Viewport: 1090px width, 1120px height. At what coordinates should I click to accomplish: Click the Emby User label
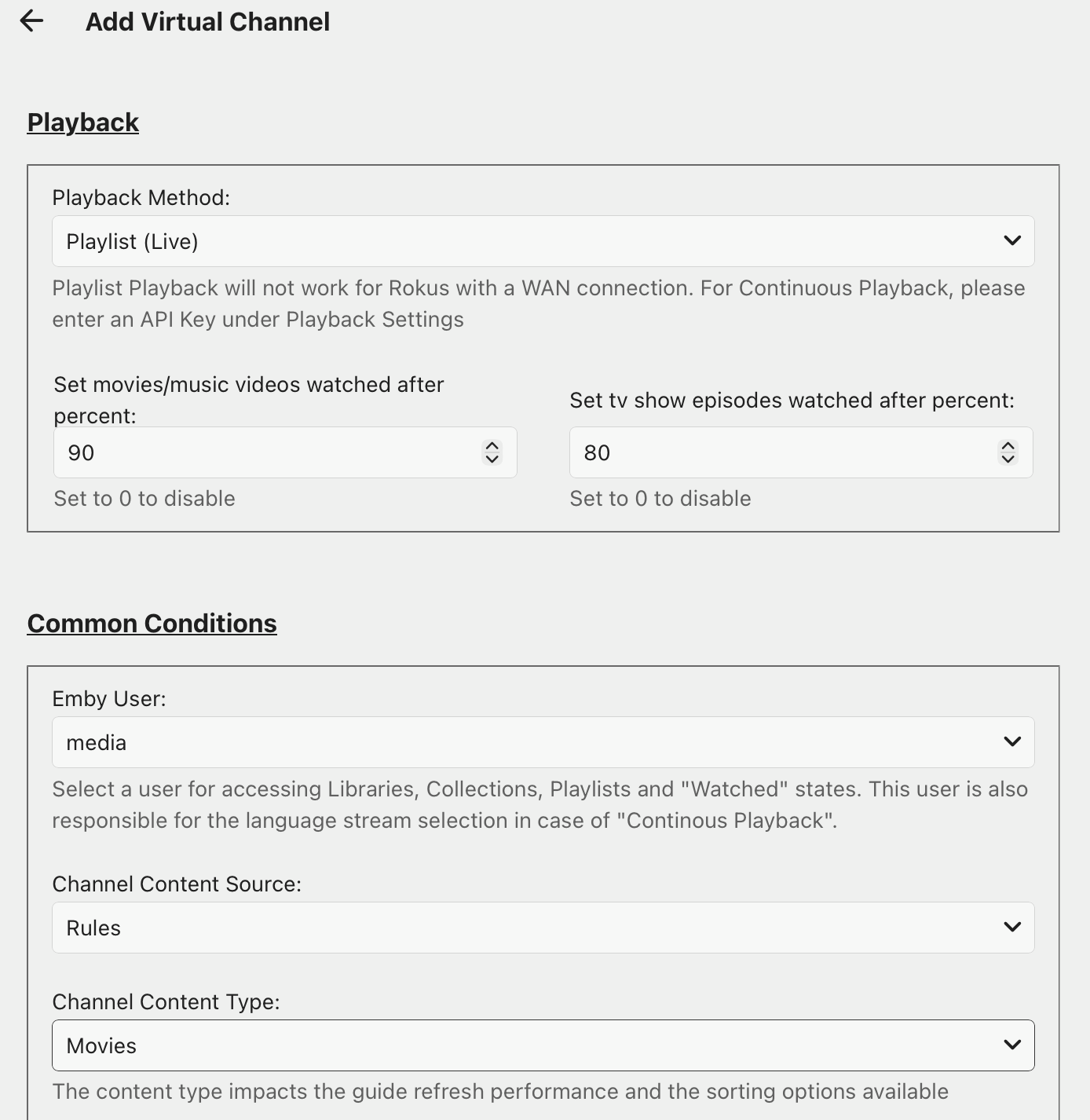pyautogui.click(x=109, y=699)
